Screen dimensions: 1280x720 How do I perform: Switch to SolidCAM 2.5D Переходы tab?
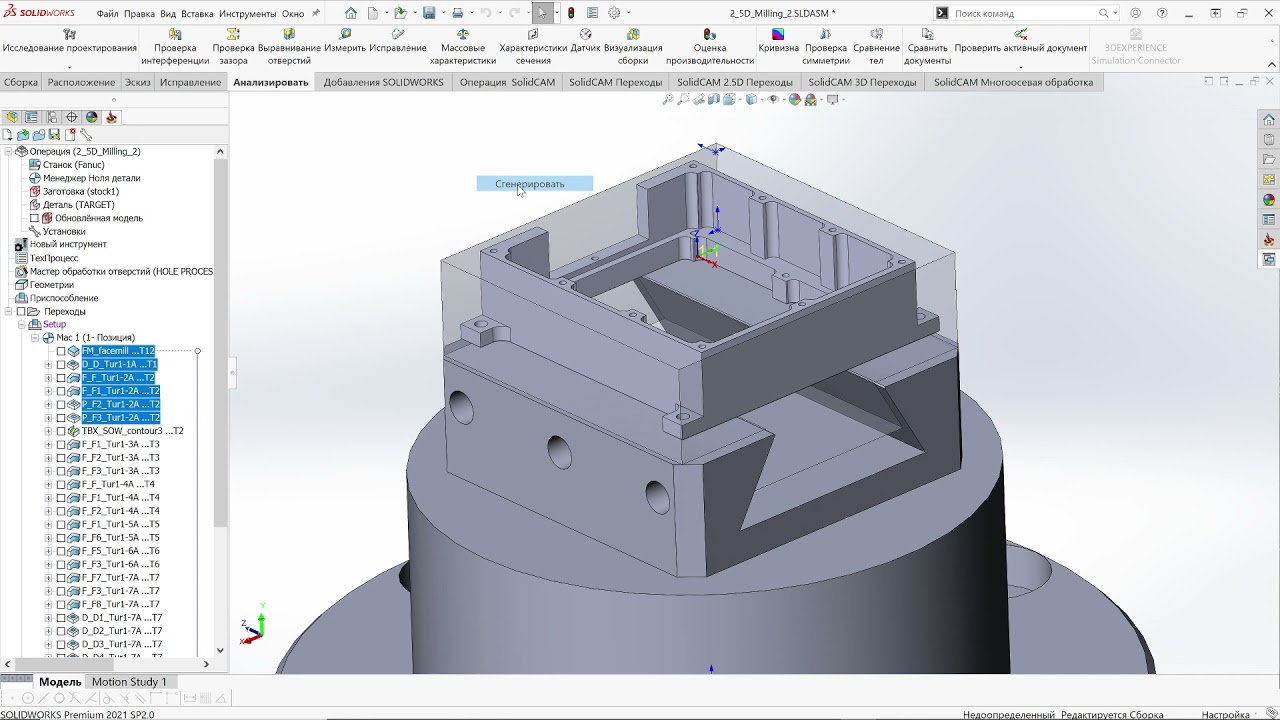[735, 82]
